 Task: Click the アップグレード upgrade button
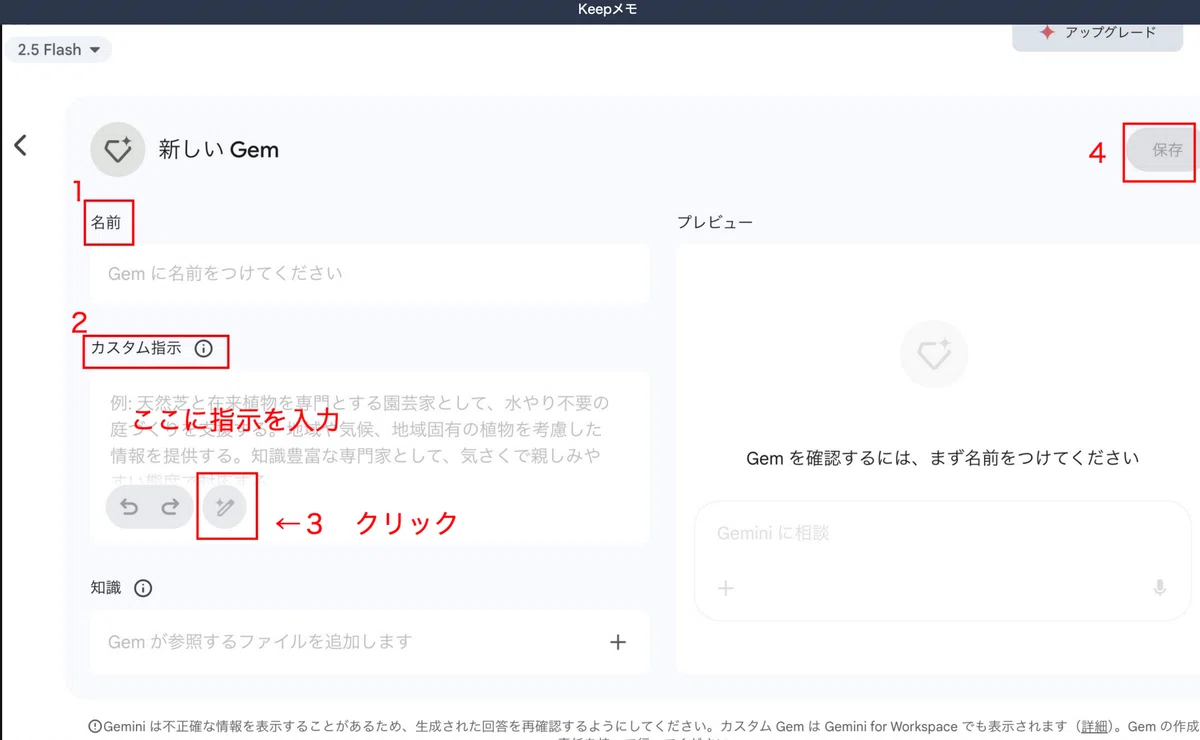[x=1098, y=32]
